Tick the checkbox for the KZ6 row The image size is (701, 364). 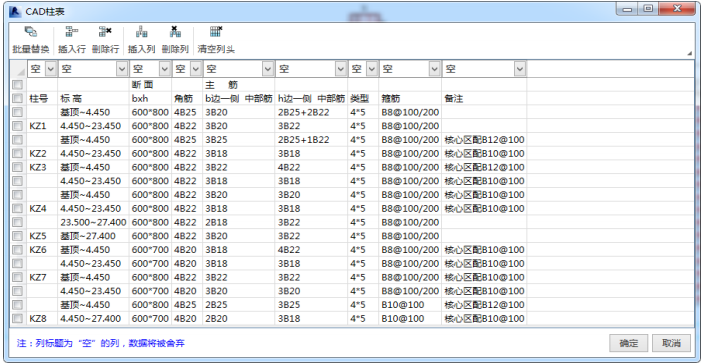point(17,250)
